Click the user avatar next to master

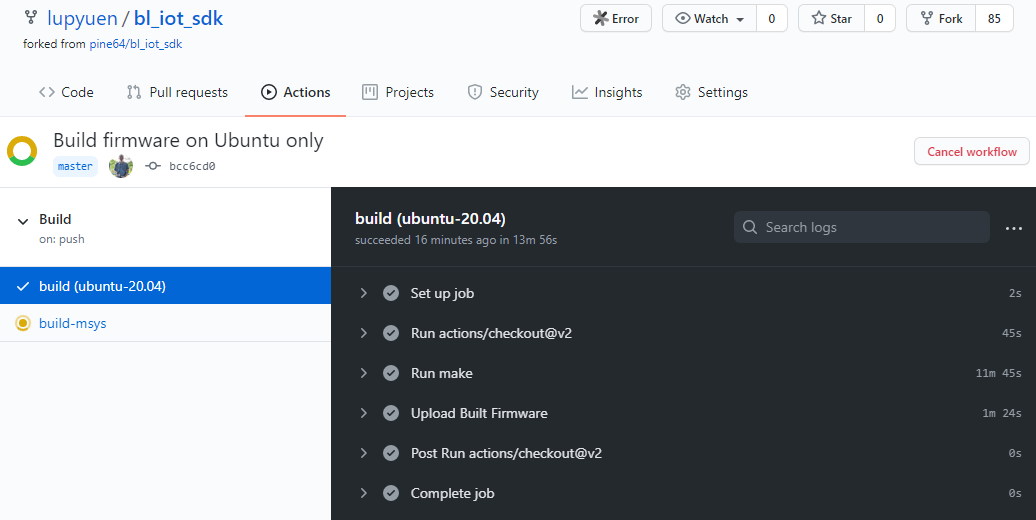pyautogui.click(x=120, y=167)
